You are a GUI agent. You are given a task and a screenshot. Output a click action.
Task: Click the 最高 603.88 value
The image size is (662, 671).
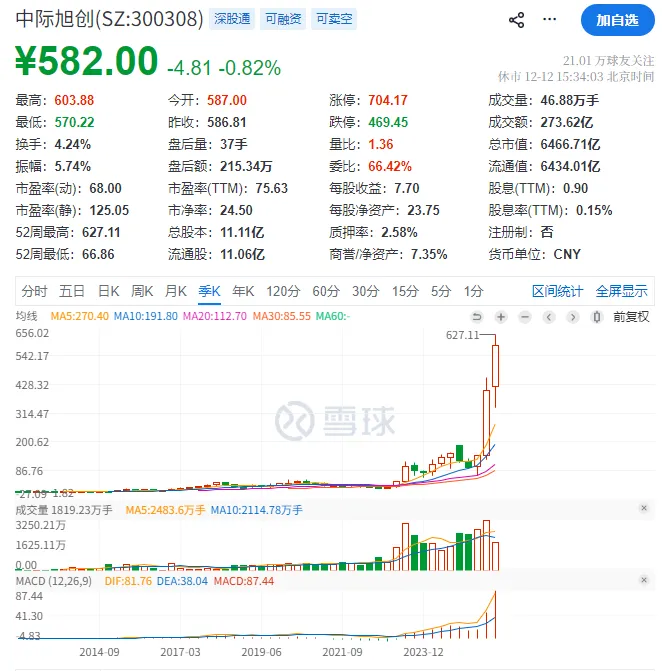(x=74, y=101)
